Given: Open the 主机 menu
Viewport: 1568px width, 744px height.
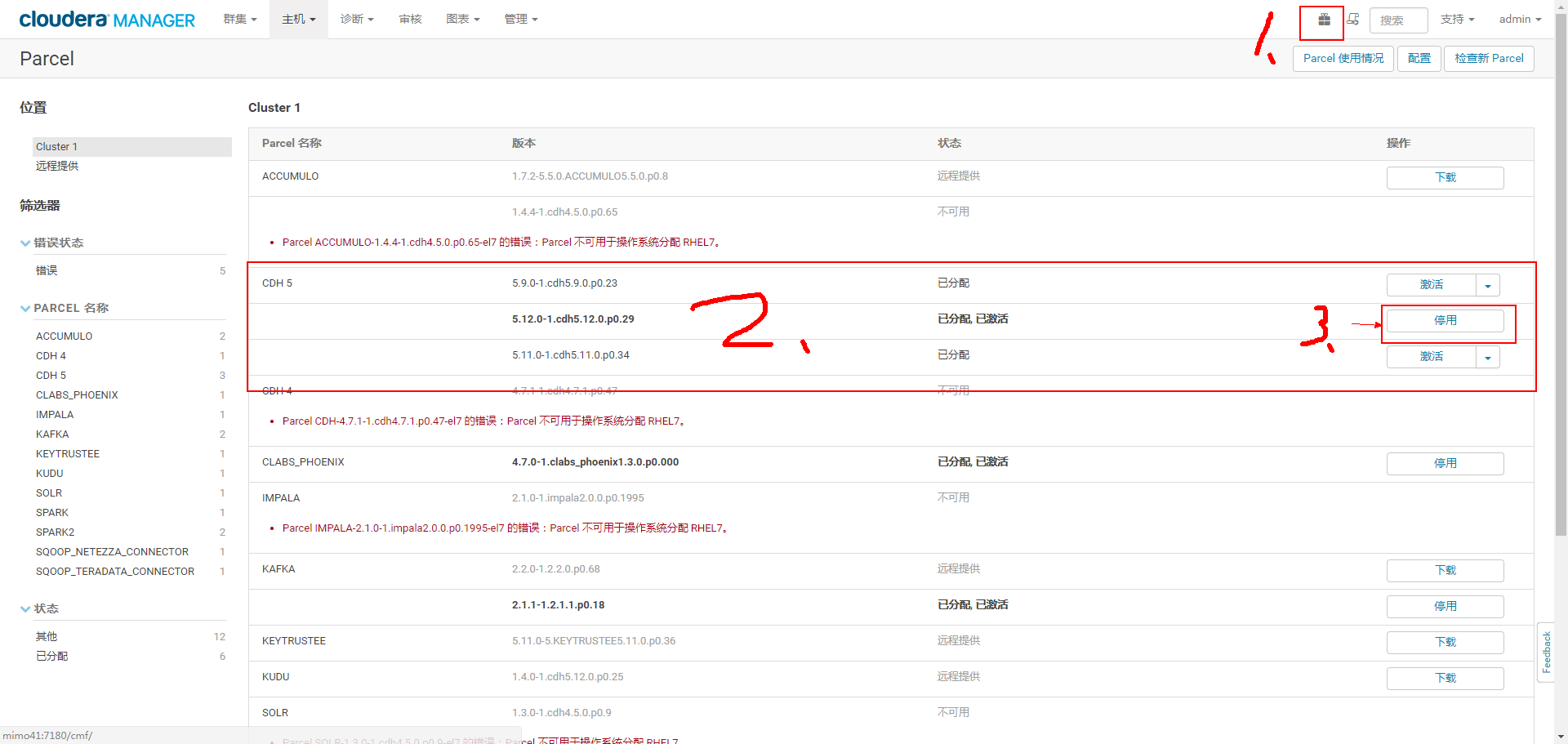Looking at the screenshot, I should point(298,19).
